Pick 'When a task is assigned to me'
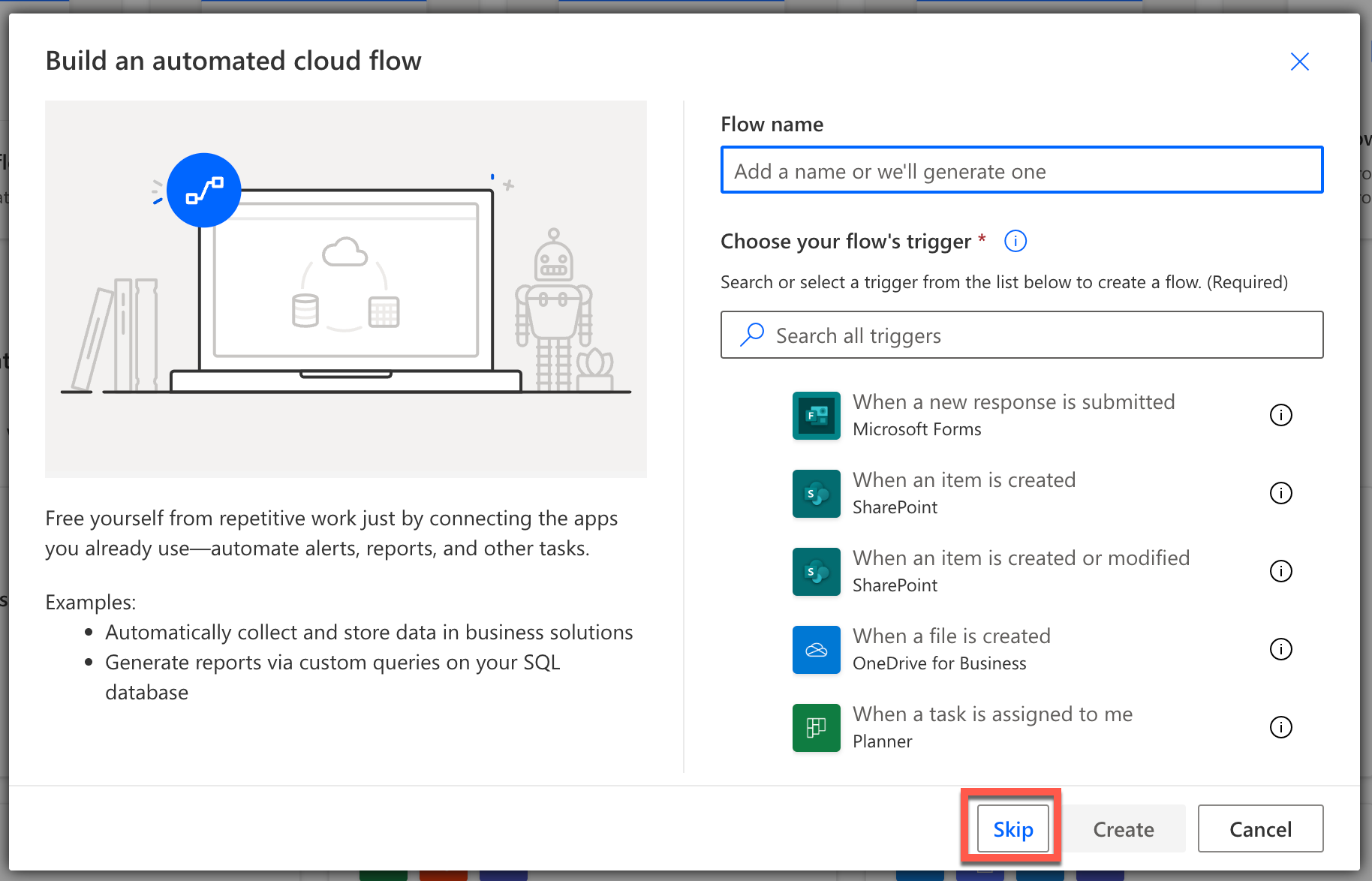Screen dimensions: 1372x881 (x=992, y=715)
